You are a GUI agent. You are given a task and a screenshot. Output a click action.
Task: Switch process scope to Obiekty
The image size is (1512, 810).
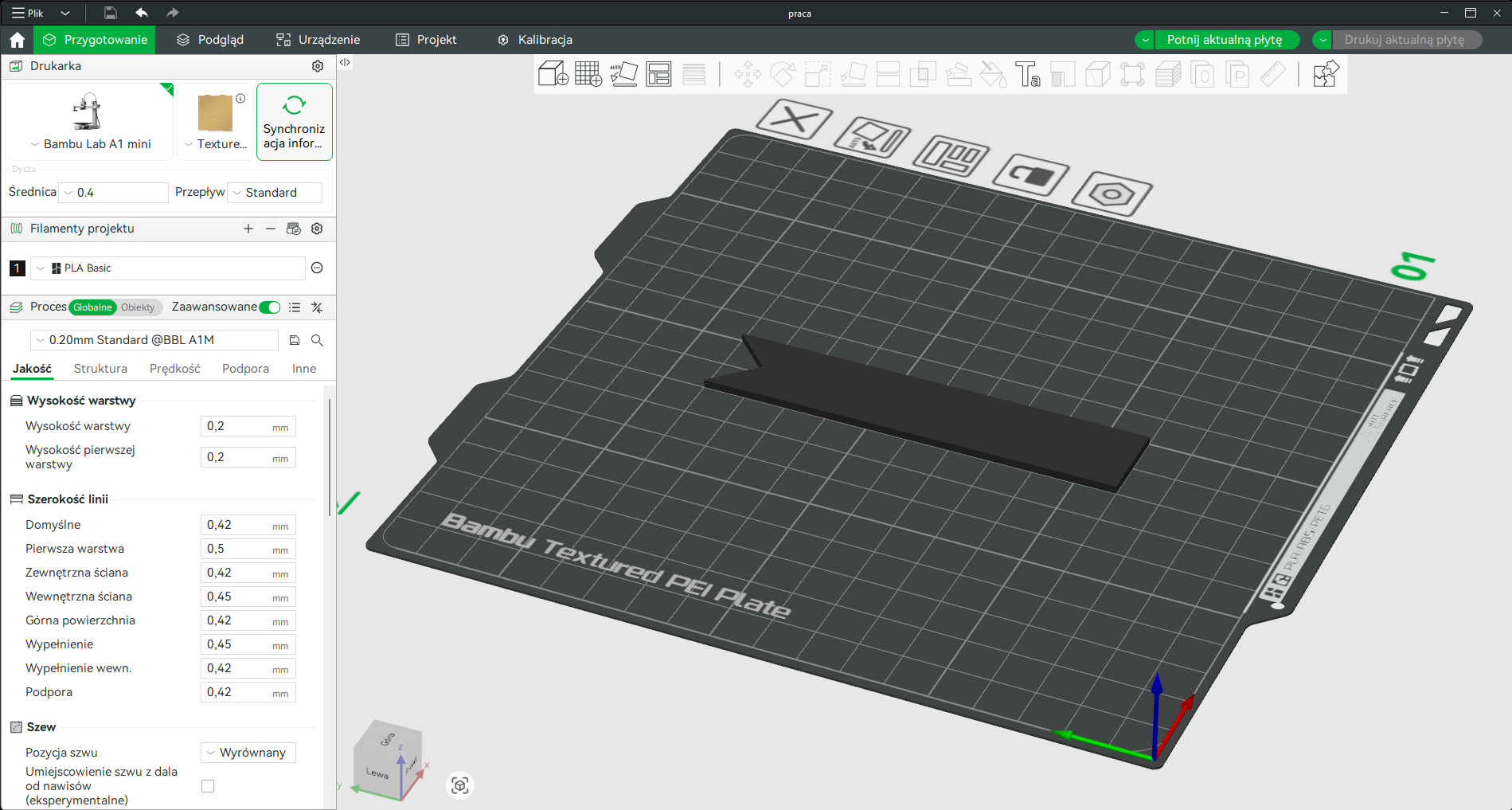[138, 307]
